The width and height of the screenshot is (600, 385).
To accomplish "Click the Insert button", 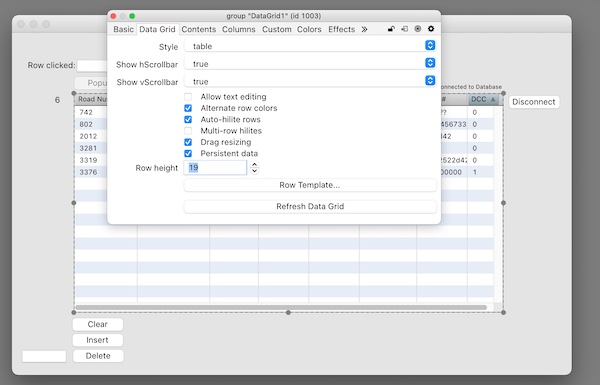I will coord(98,340).
